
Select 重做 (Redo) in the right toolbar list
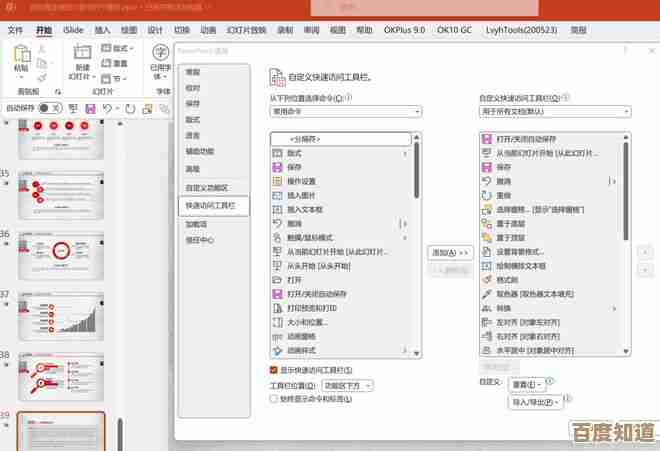pyautogui.click(x=551, y=195)
